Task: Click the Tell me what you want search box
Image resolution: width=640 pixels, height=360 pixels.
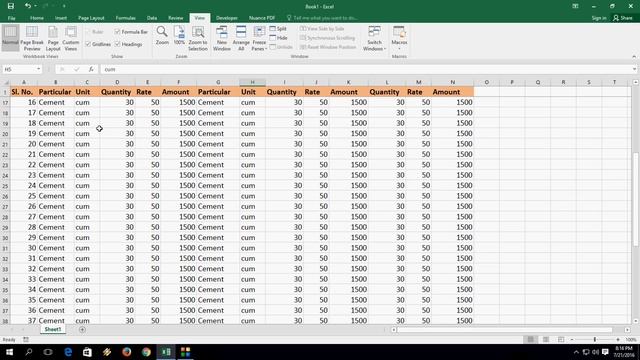Action: [x=322, y=18]
